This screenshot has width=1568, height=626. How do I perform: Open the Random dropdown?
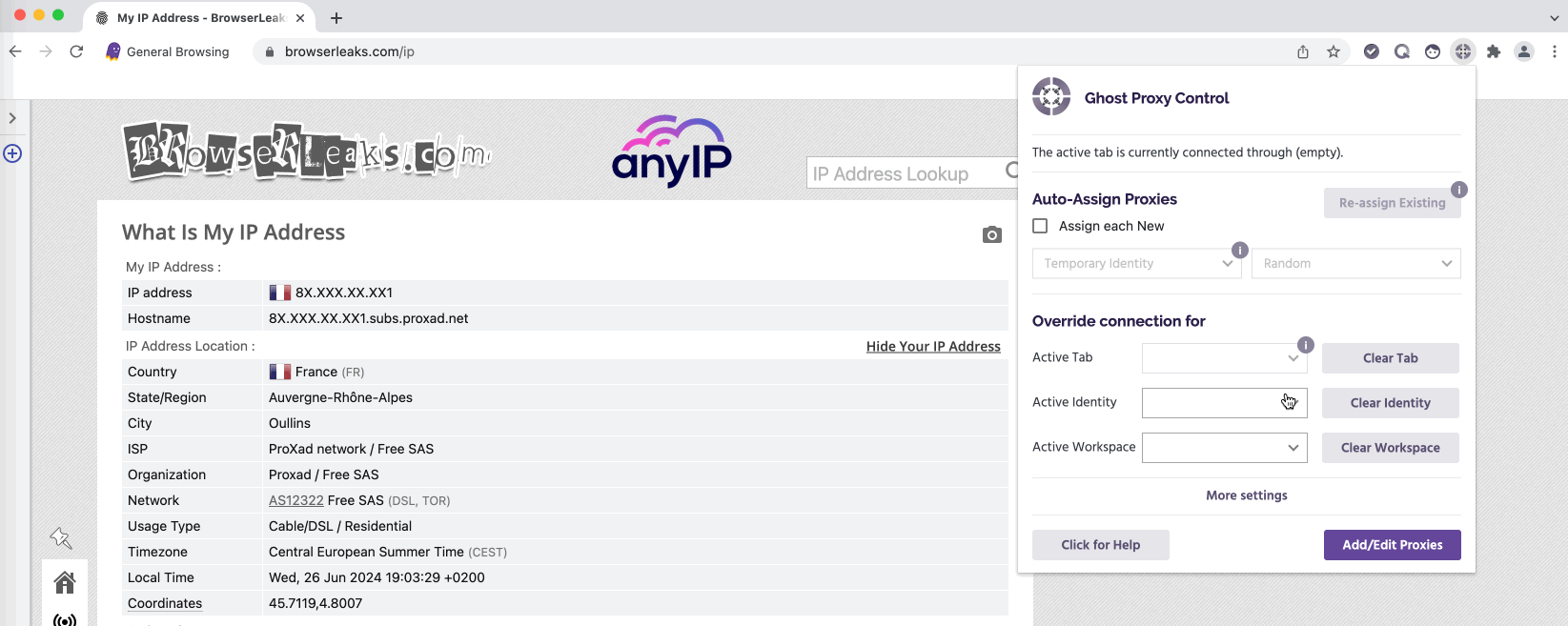(x=1356, y=264)
